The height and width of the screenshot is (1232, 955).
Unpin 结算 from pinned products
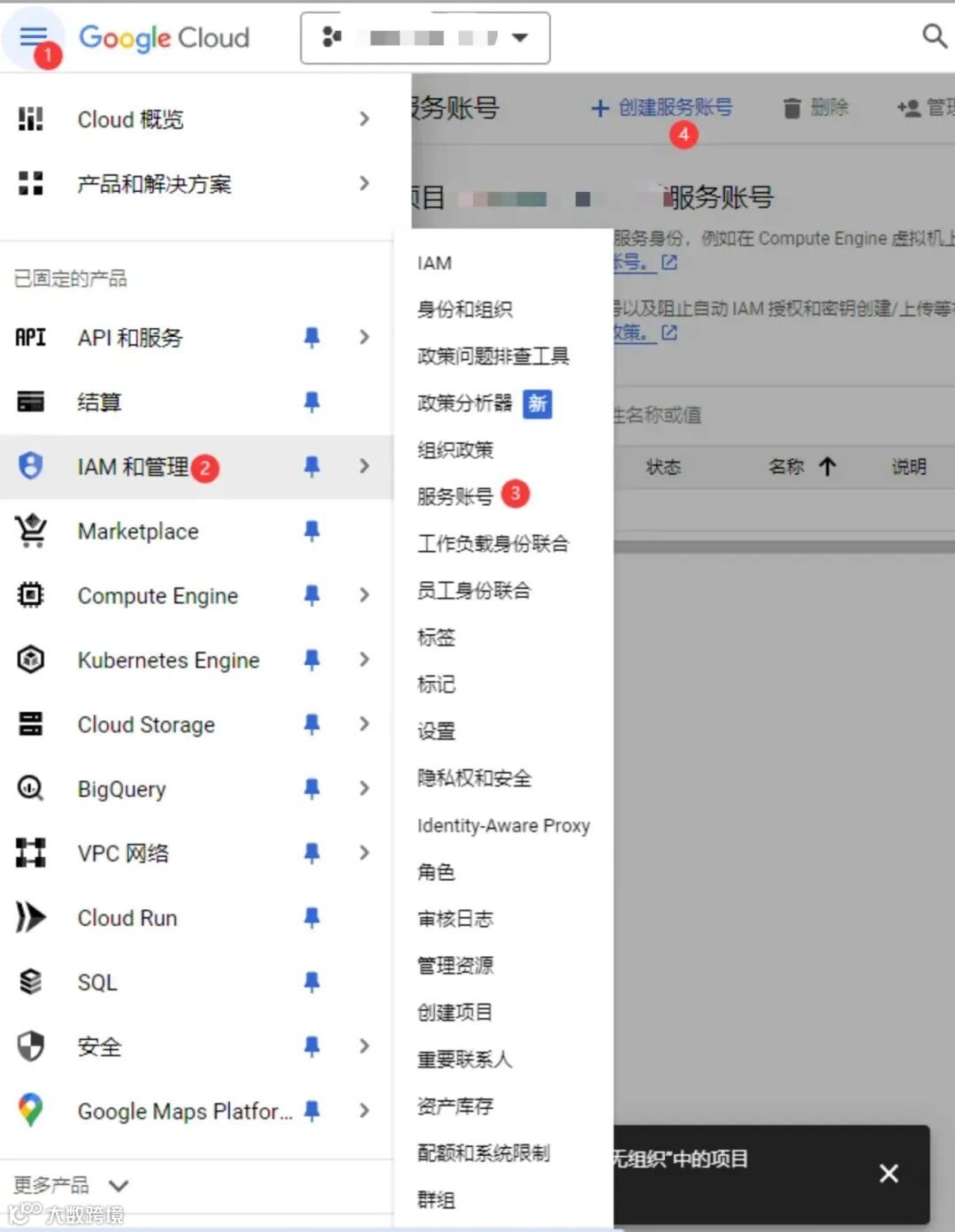click(311, 402)
